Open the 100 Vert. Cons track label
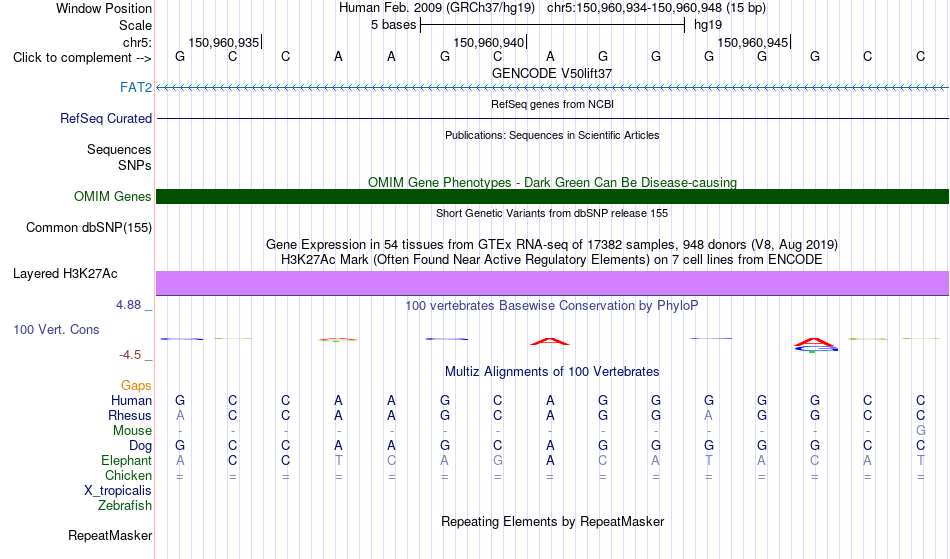 pos(56,330)
